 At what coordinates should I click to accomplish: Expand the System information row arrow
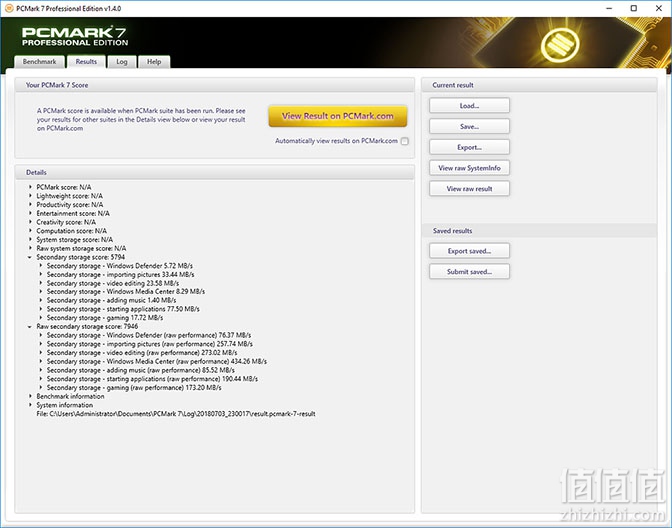point(30,405)
